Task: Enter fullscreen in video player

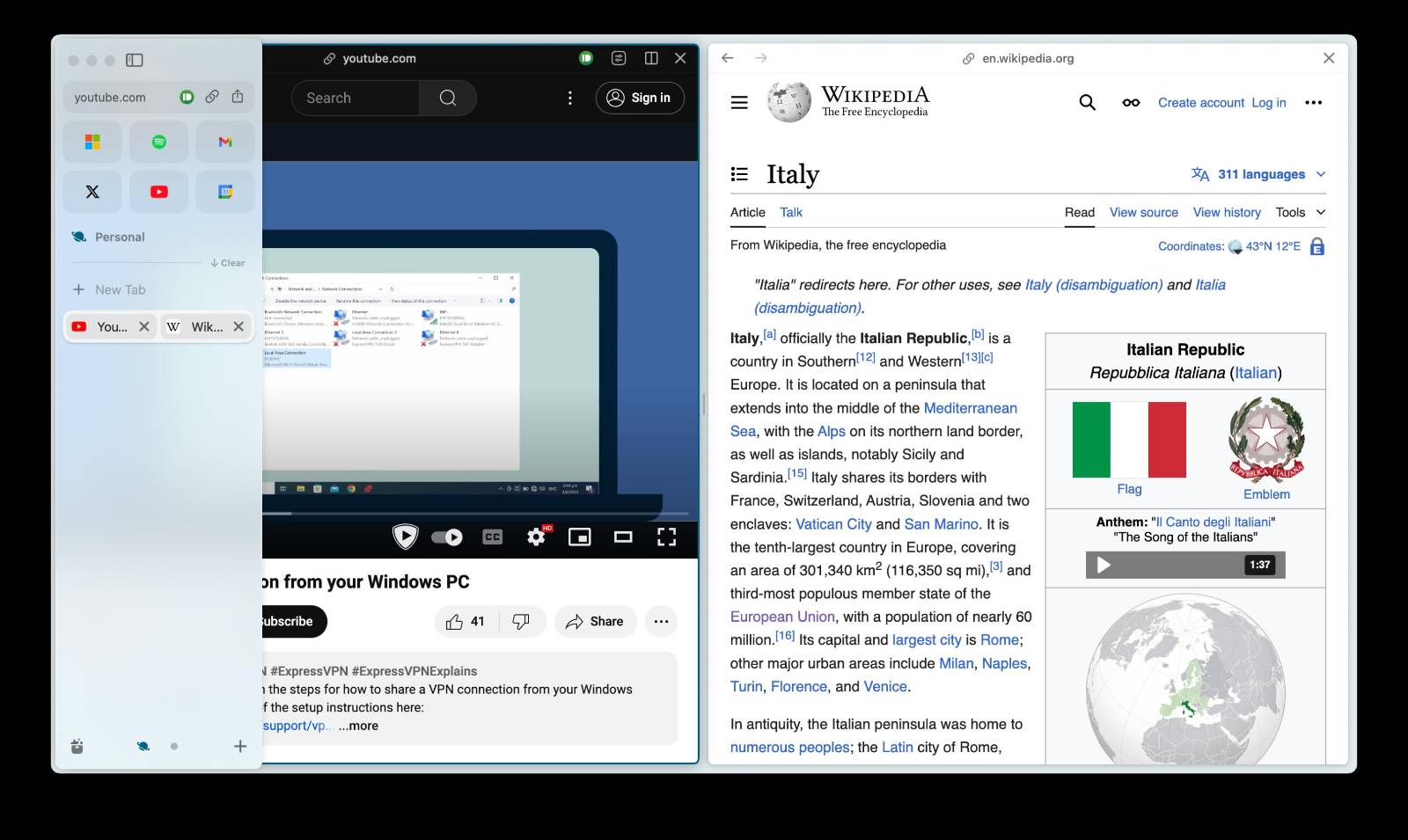Action: point(667,537)
